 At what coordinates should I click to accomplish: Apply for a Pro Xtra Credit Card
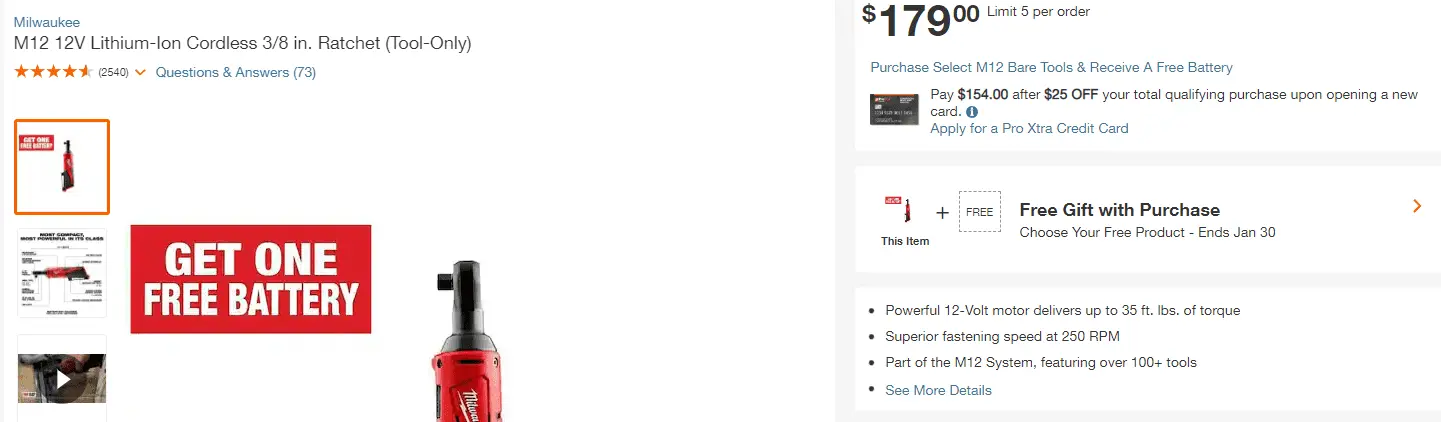(1029, 128)
